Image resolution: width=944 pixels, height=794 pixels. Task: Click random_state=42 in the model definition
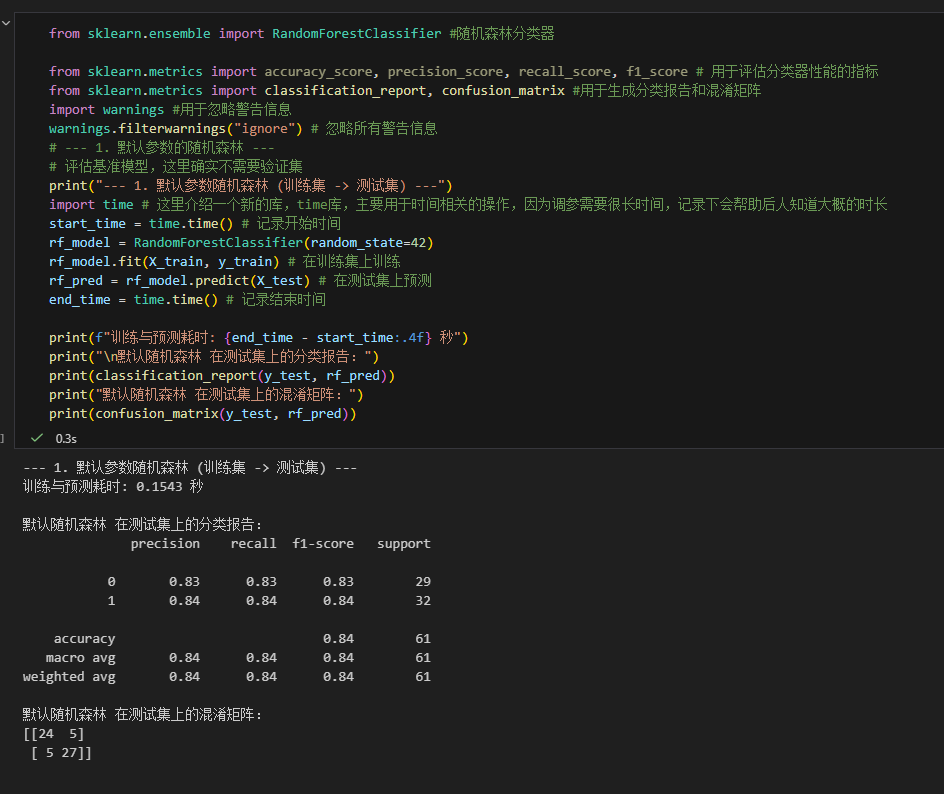(368, 242)
